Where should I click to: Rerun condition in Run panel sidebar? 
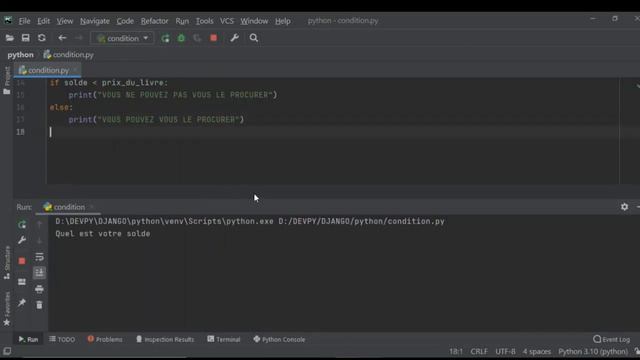[x=22, y=225]
